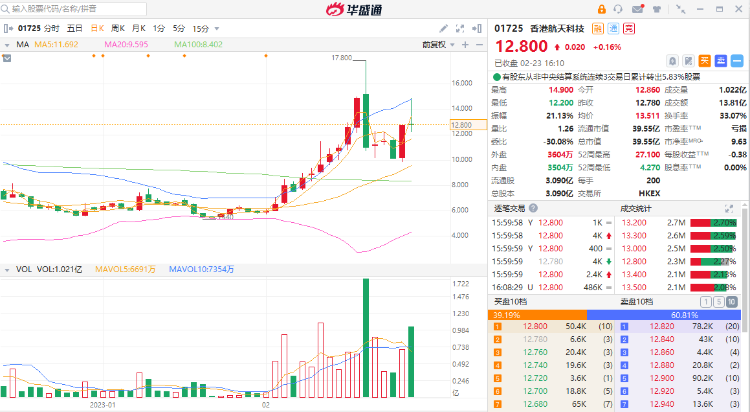Click the 卖盘10档 header
The image size is (750, 412).
pos(637,301)
